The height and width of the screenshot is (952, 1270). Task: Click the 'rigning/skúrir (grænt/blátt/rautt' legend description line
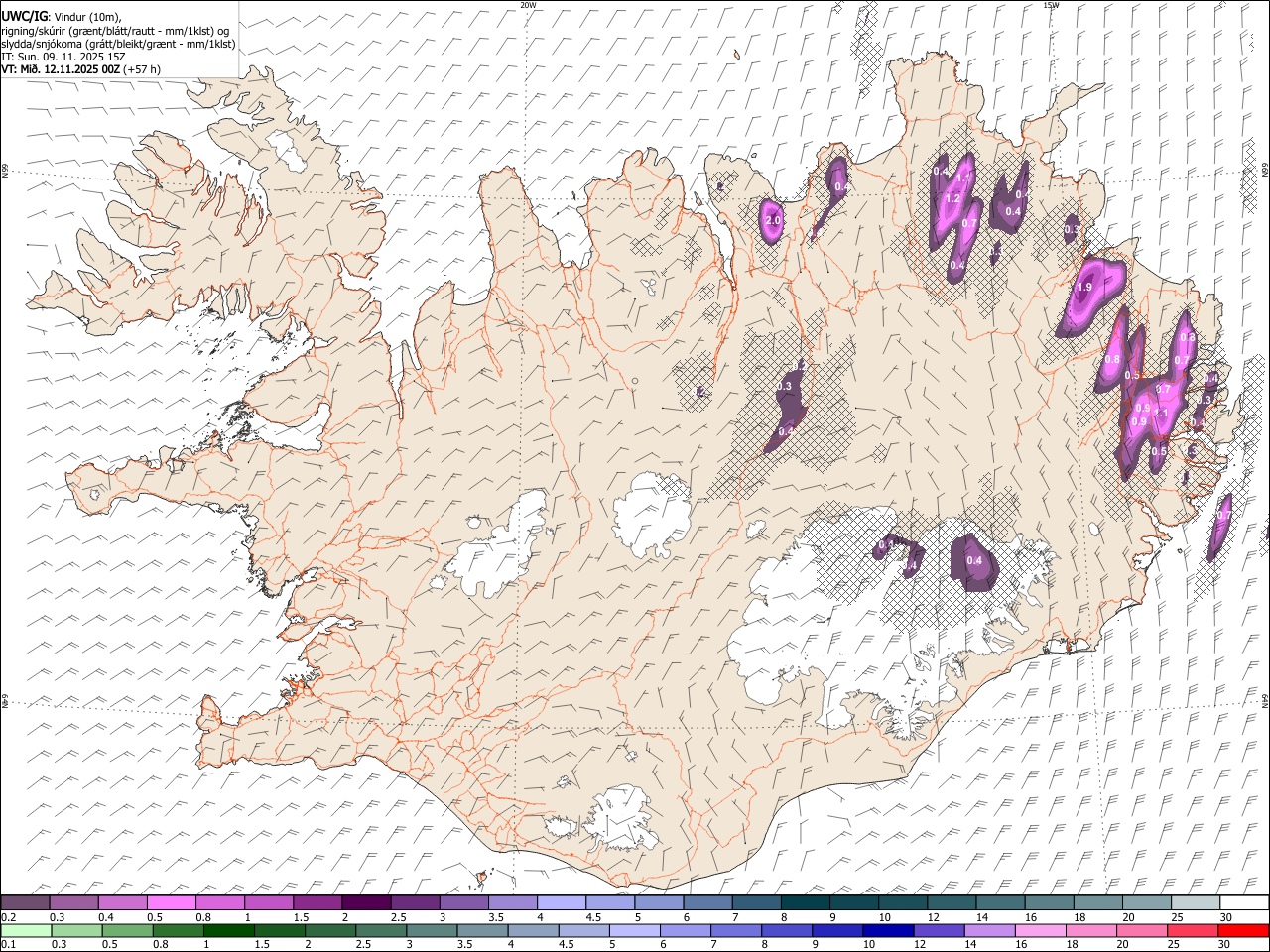coord(115,31)
